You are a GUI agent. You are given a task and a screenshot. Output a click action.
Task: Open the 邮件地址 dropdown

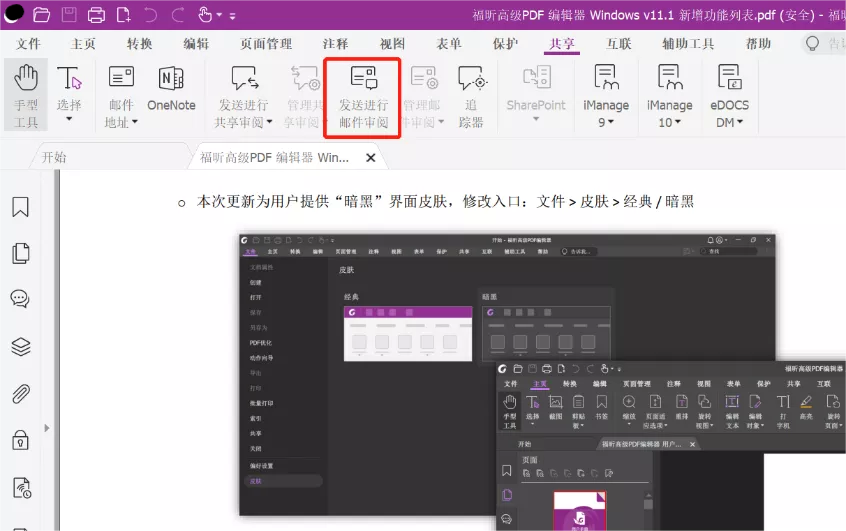click(121, 96)
